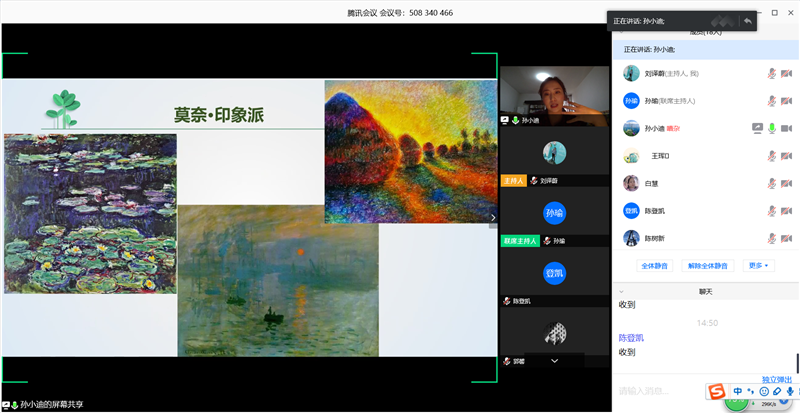
Task: Click muted mic icon beside 陈登凯 tile label
Action: [x=507, y=301]
